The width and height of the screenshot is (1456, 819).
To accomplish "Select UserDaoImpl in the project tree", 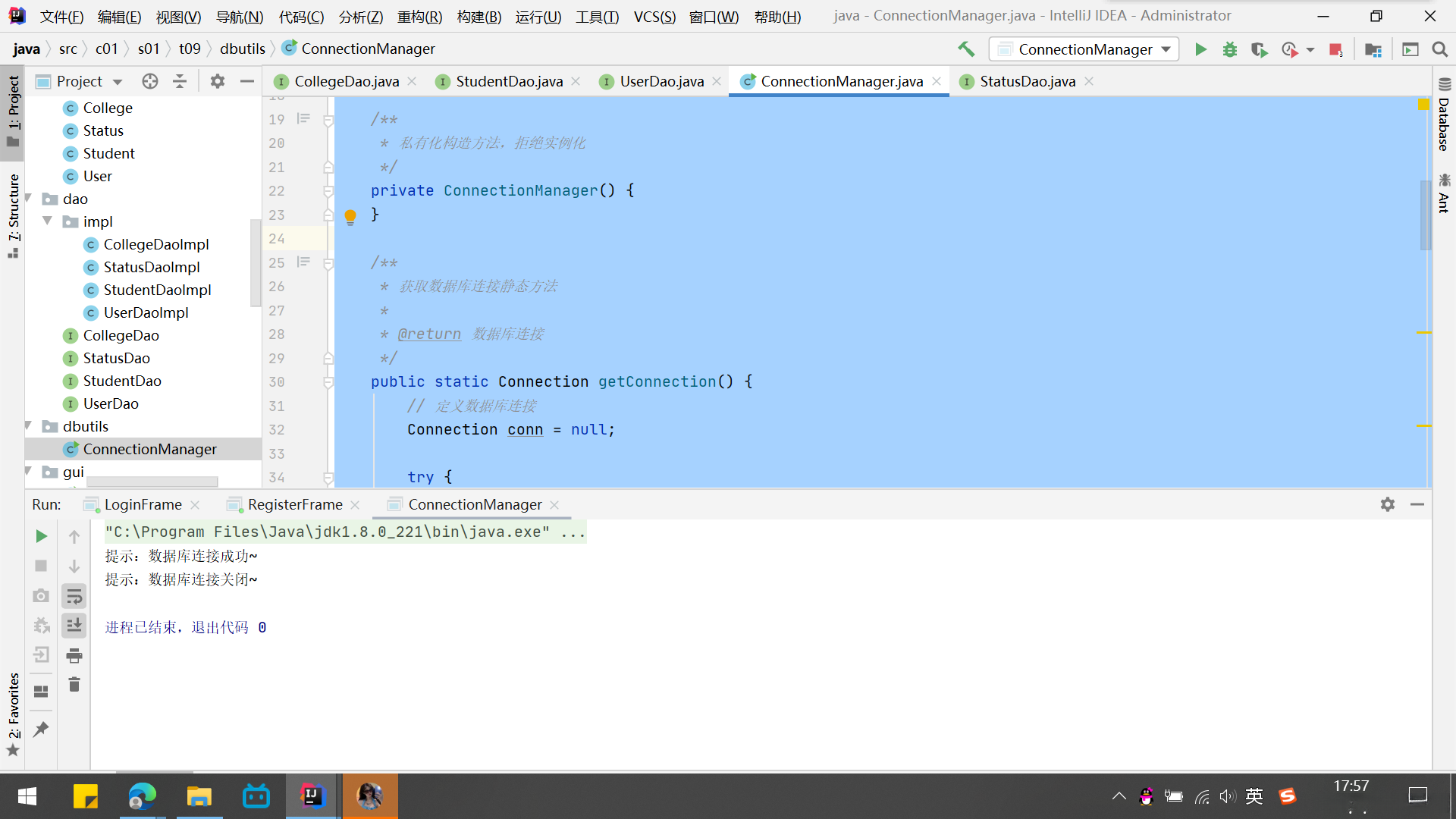I will click(146, 312).
